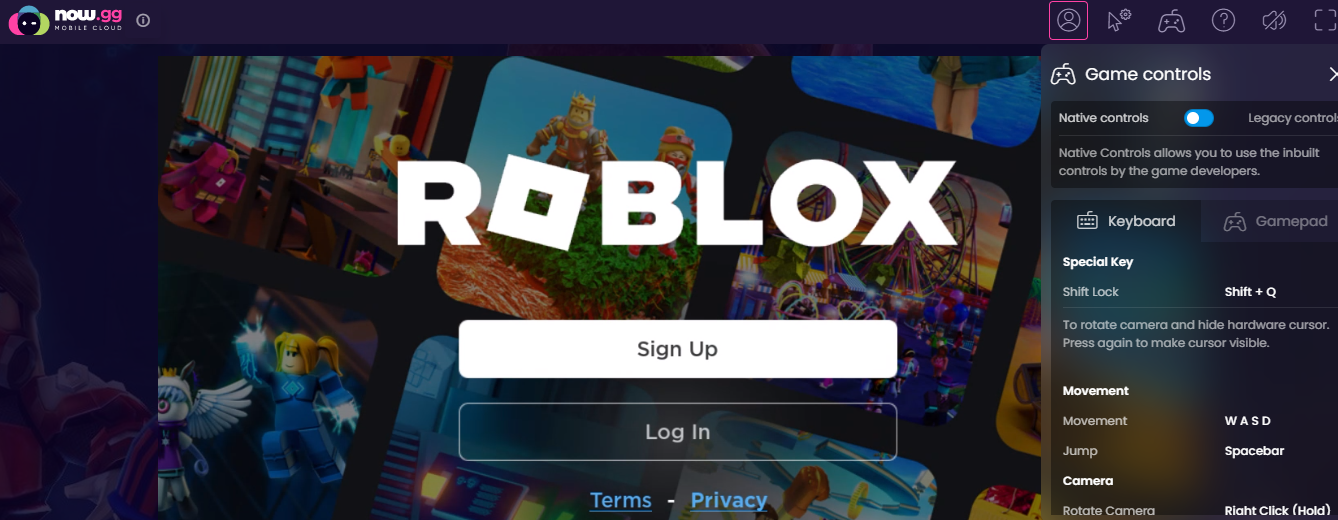Enter fullscreen mode with the expand icon
This screenshot has width=1338, height=520.
1326,20
